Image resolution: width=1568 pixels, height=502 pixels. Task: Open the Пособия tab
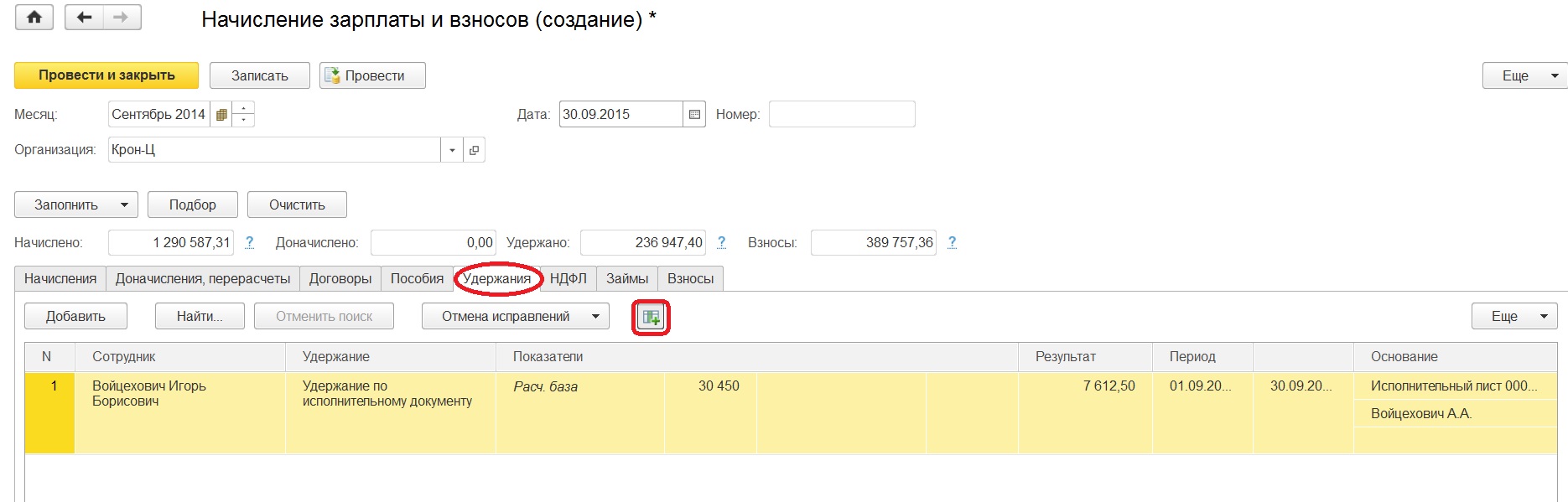pos(417,279)
